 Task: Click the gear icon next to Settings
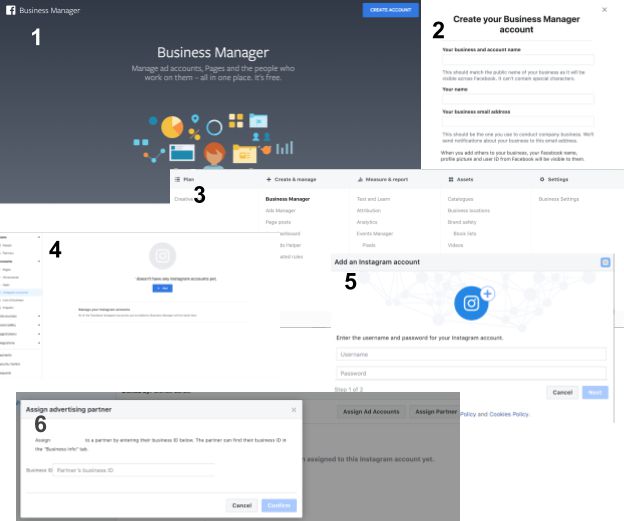point(542,180)
